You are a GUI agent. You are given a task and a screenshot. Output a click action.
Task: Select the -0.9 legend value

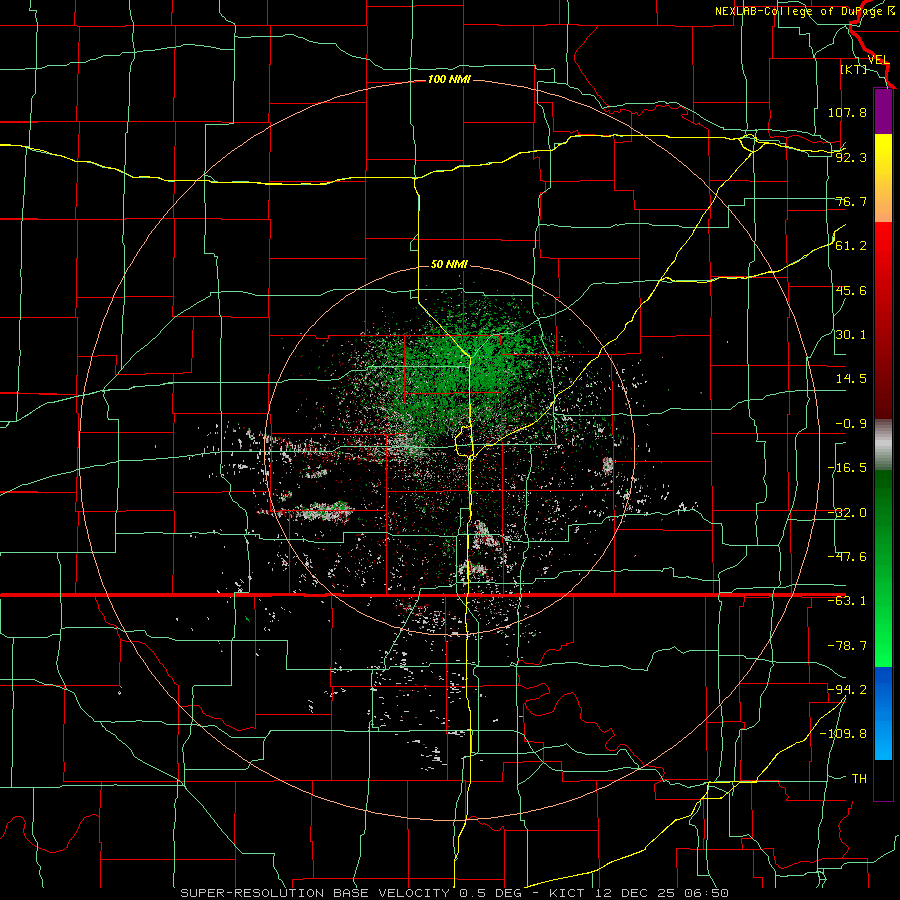tap(851, 424)
